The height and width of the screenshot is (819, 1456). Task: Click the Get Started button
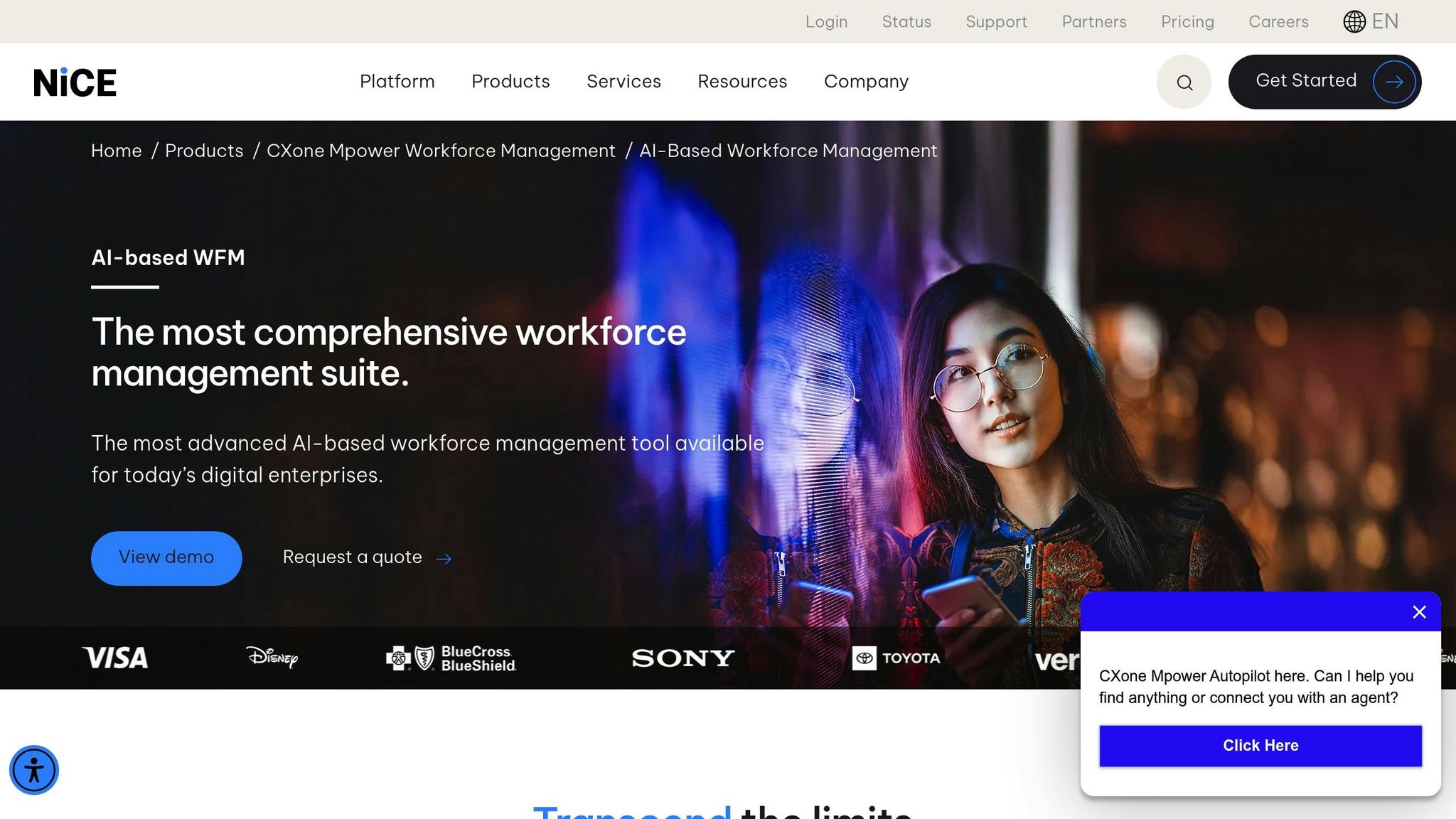point(1324,82)
